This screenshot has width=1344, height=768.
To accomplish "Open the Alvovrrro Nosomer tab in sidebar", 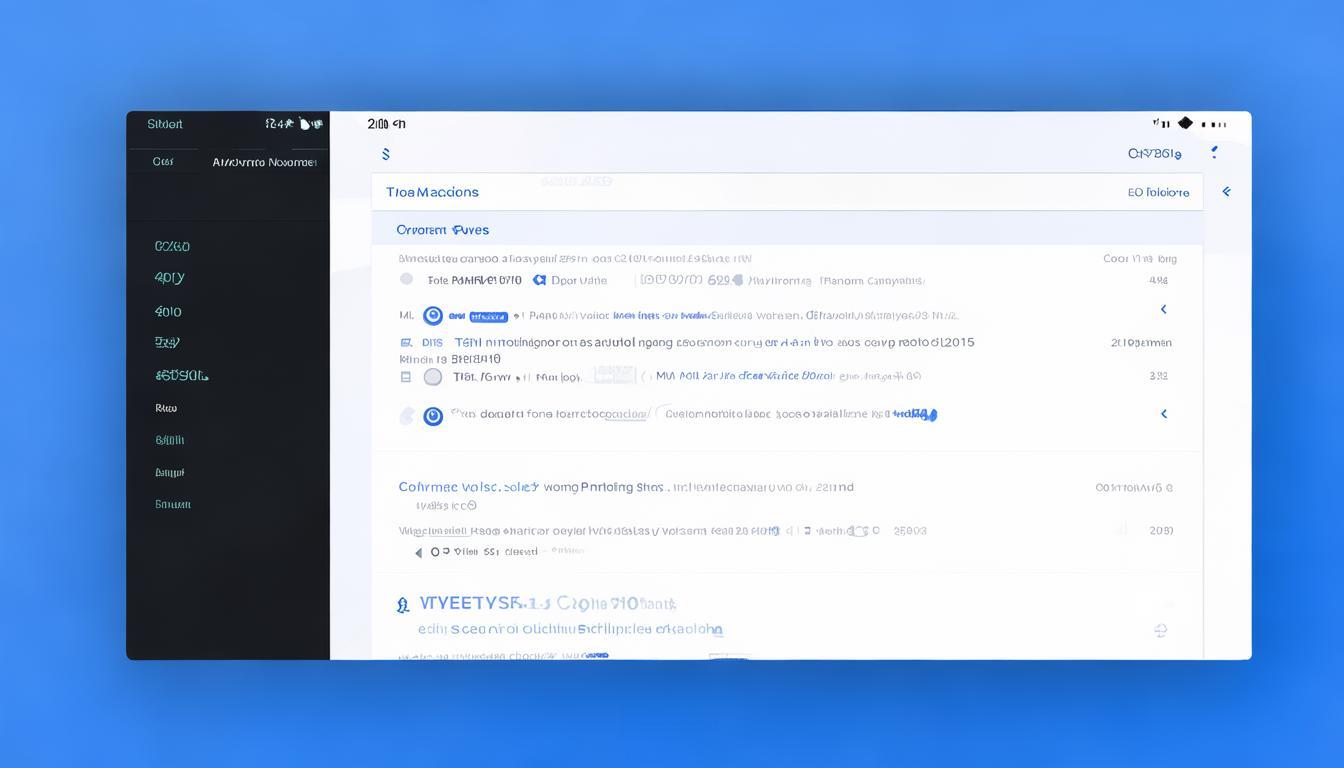I will click(x=264, y=162).
